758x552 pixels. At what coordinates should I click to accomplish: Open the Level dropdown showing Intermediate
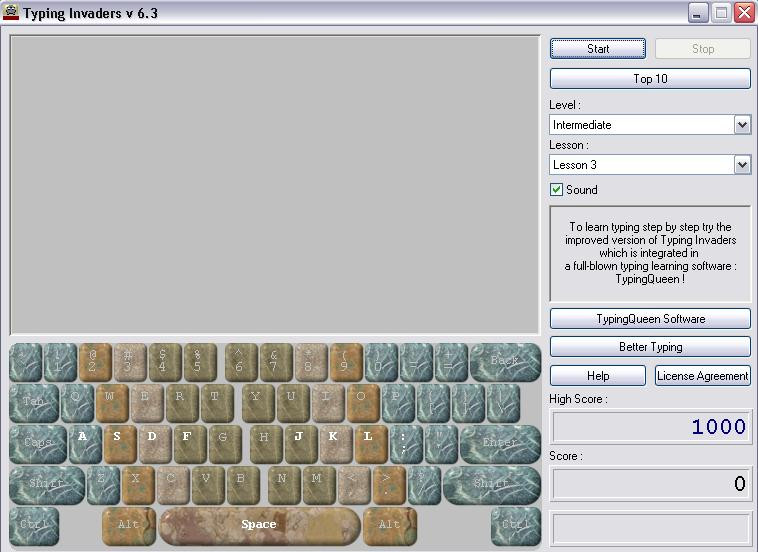tap(743, 125)
